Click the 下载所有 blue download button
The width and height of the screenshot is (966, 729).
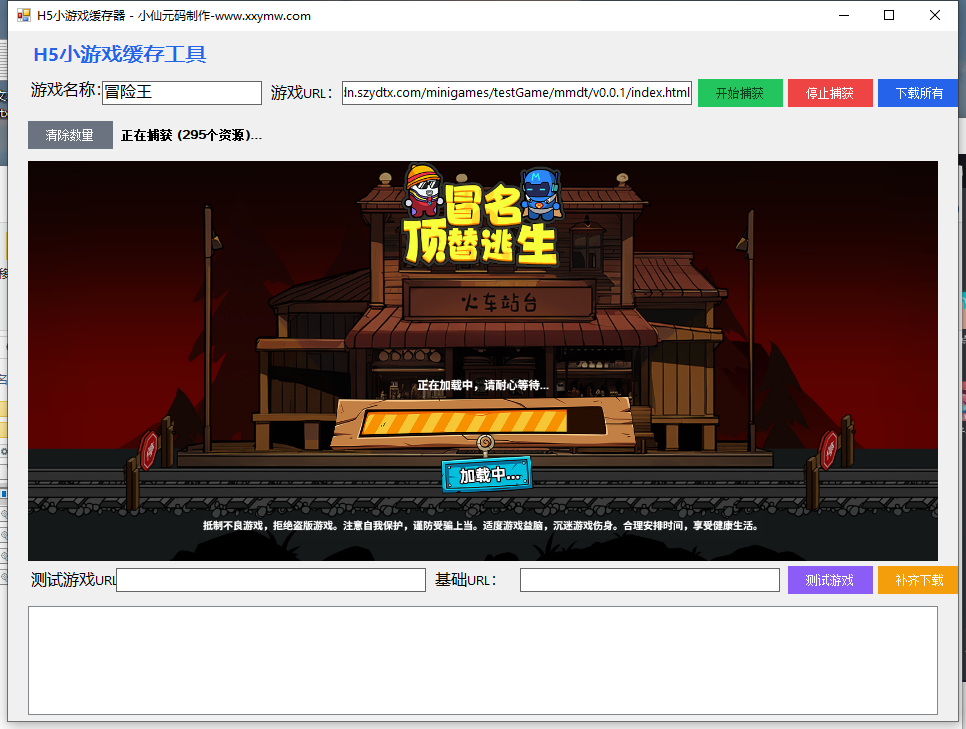[918, 92]
